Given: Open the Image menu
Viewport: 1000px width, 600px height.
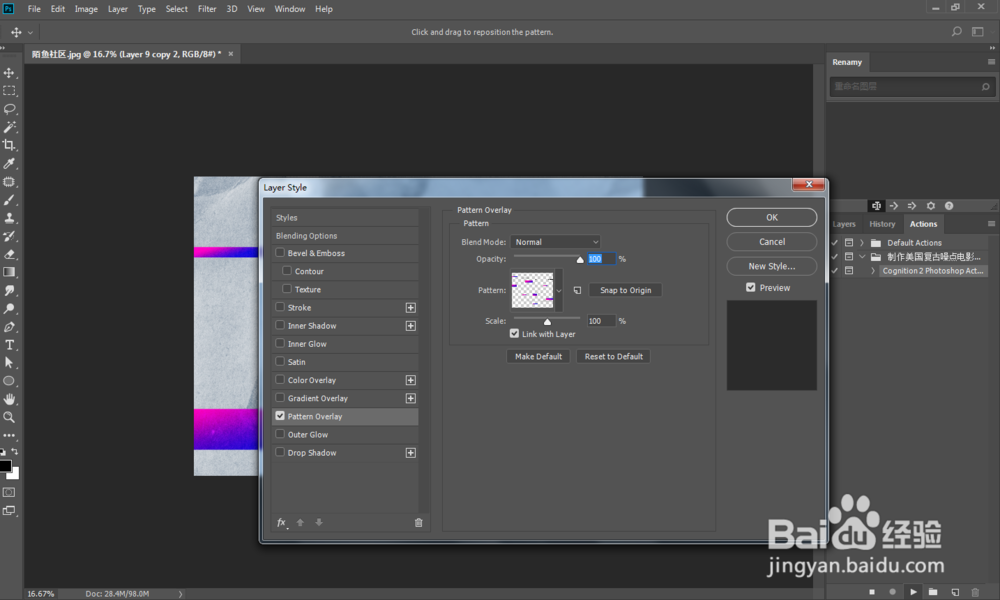Looking at the screenshot, I should [x=86, y=9].
